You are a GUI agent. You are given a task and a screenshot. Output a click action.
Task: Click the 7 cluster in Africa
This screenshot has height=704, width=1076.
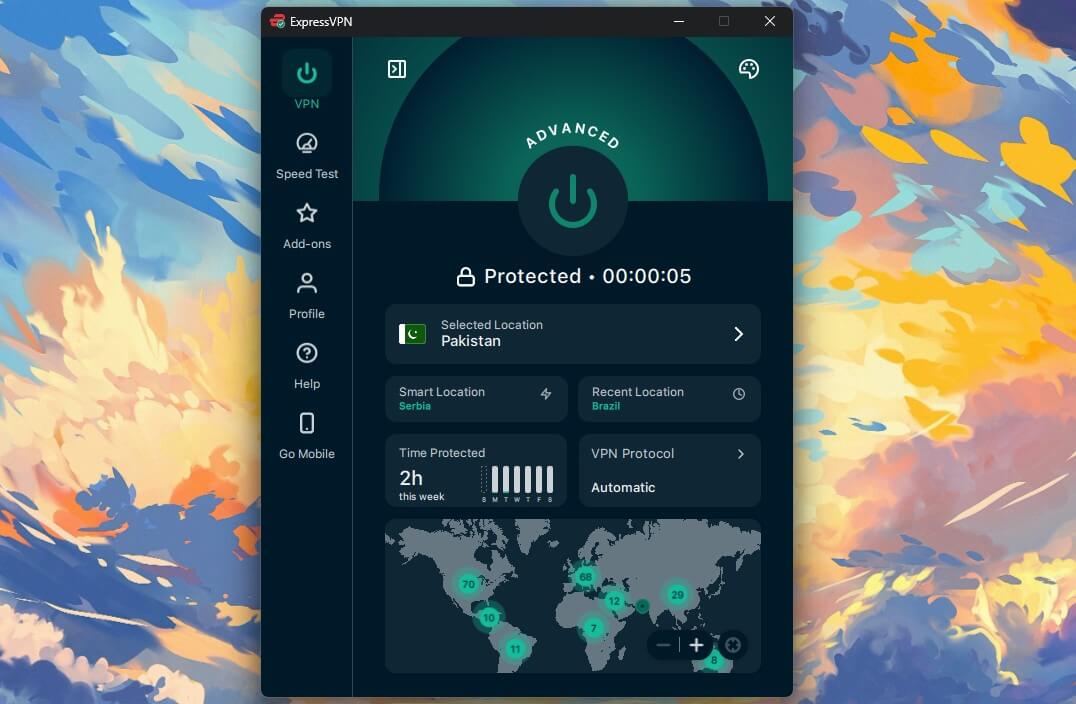594,627
